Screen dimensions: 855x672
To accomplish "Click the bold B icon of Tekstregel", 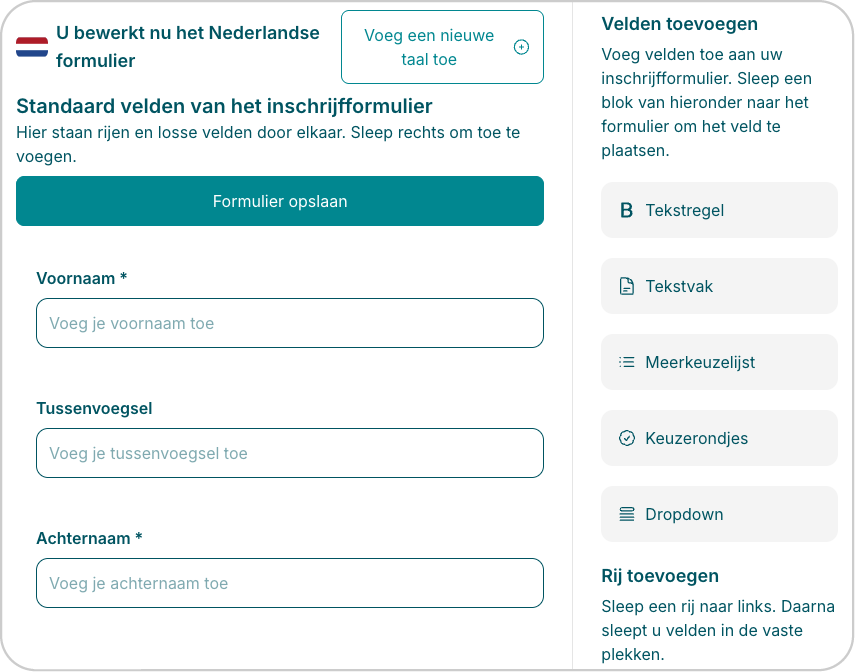I will click(627, 210).
